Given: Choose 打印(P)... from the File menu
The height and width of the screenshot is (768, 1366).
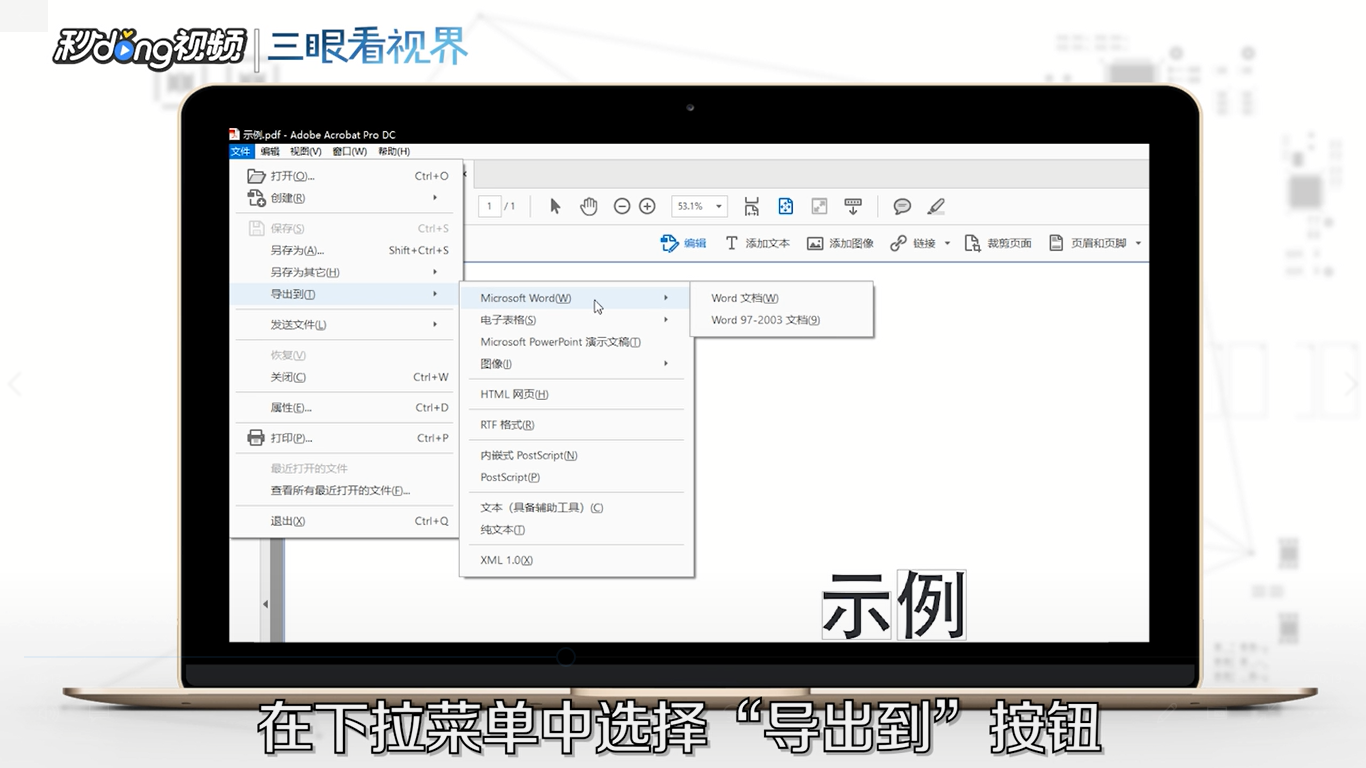Looking at the screenshot, I should click(x=347, y=438).
